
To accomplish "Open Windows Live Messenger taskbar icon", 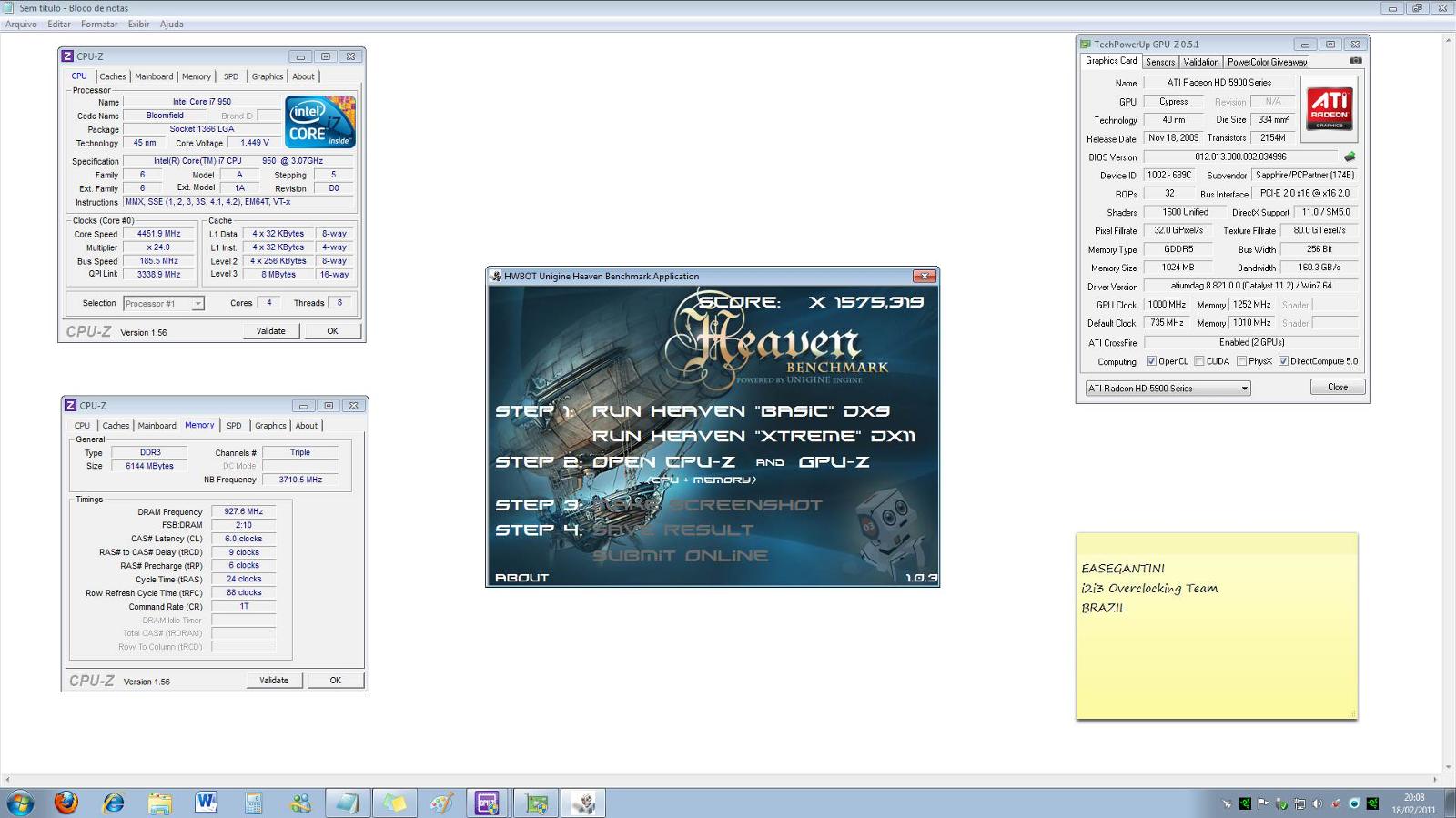I will coord(300,803).
